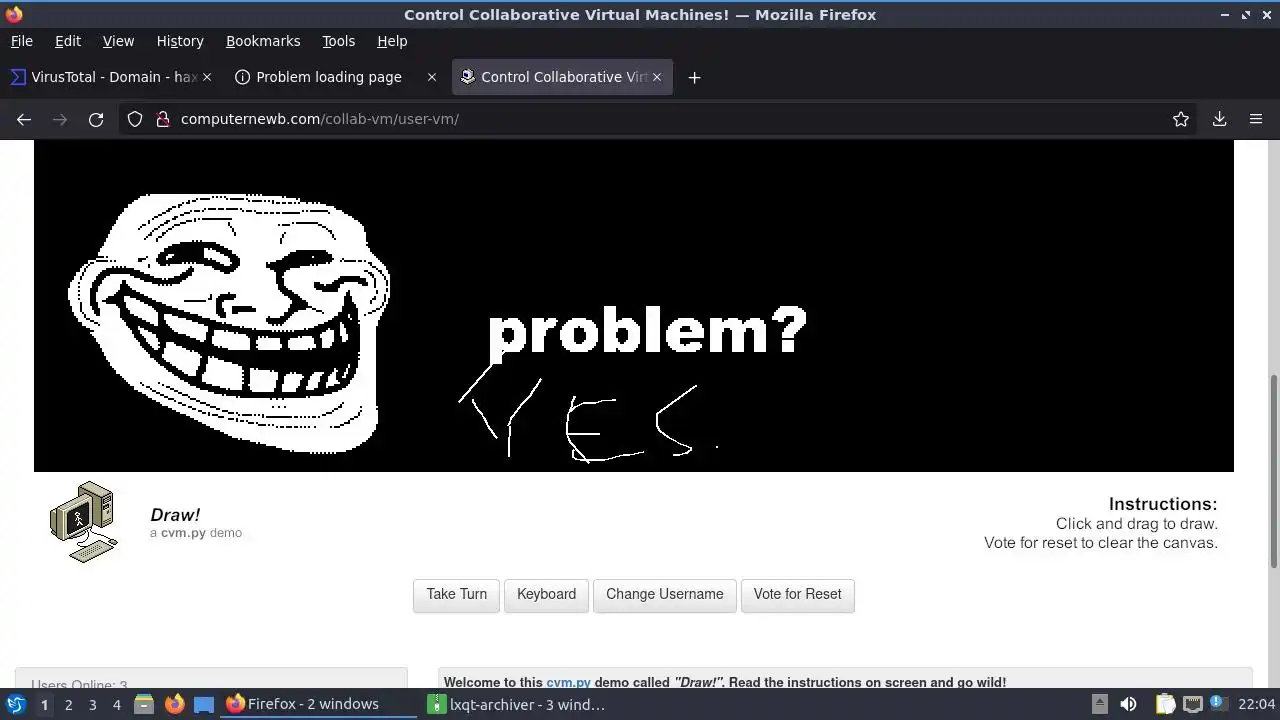Screen dimensions: 1280x720
Task: Switch to virtual desktop 3
Action: click(x=92, y=704)
